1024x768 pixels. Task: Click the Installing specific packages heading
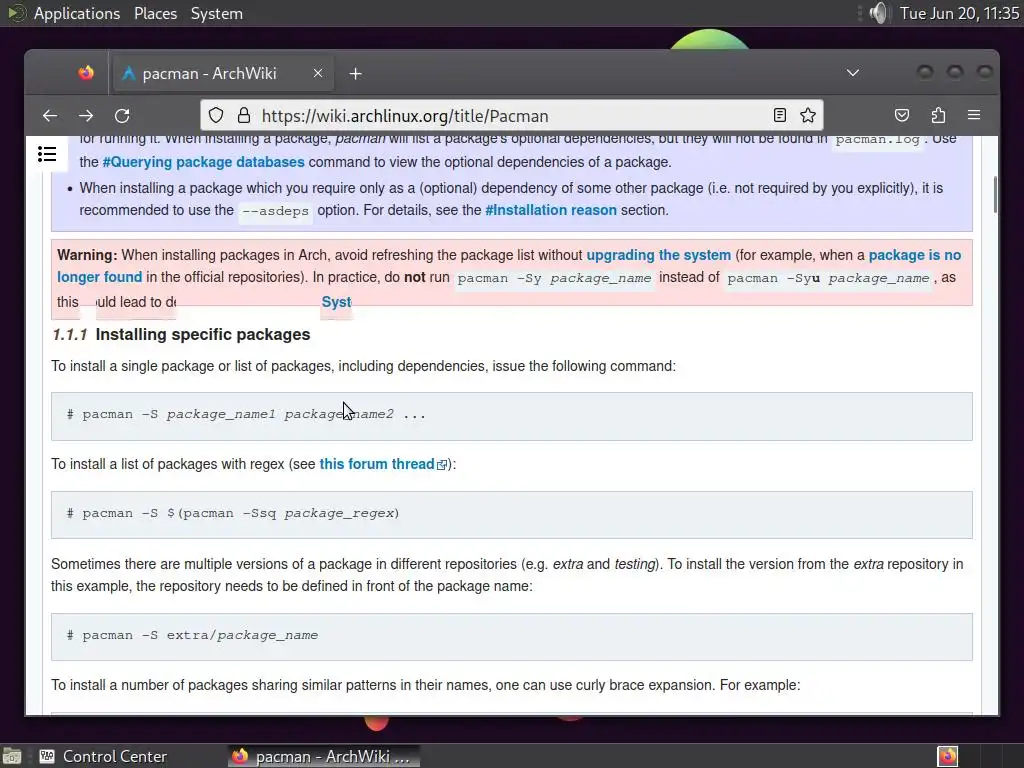coord(202,334)
